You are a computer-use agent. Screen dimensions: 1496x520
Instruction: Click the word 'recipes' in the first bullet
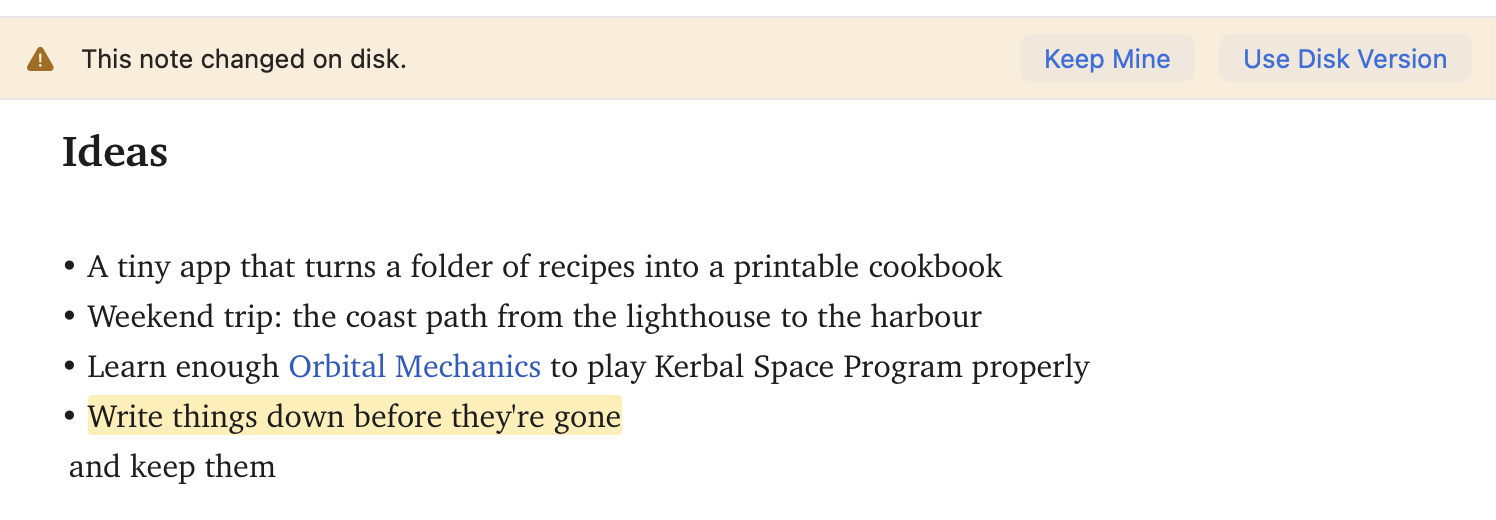pyautogui.click(x=587, y=268)
